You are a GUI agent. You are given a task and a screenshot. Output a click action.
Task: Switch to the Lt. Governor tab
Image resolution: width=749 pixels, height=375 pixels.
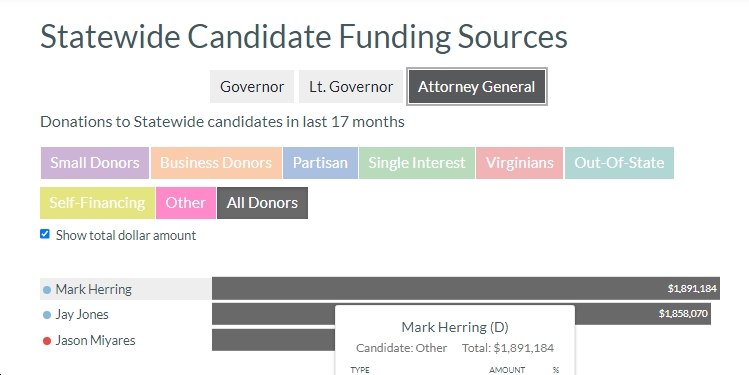pyautogui.click(x=351, y=86)
